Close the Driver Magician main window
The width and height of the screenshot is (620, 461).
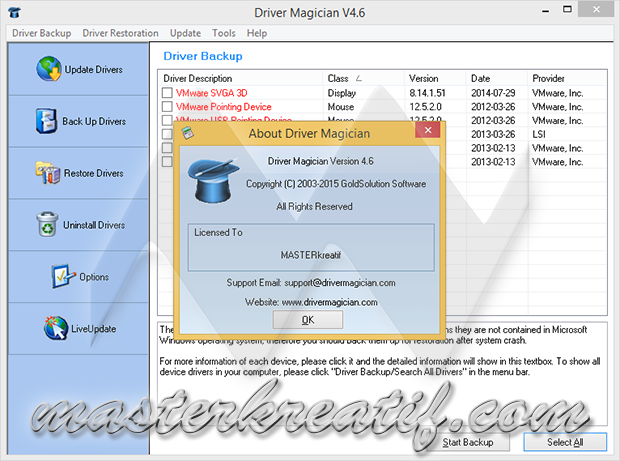tap(596, 9)
